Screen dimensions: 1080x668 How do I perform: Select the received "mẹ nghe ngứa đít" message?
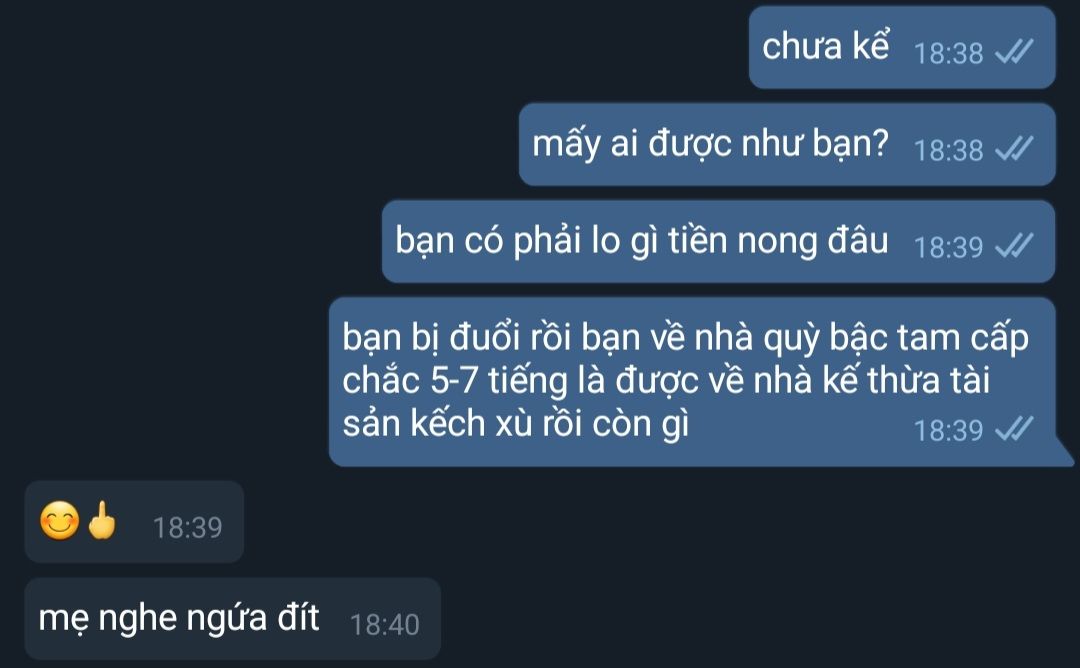pyautogui.click(x=233, y=618)
